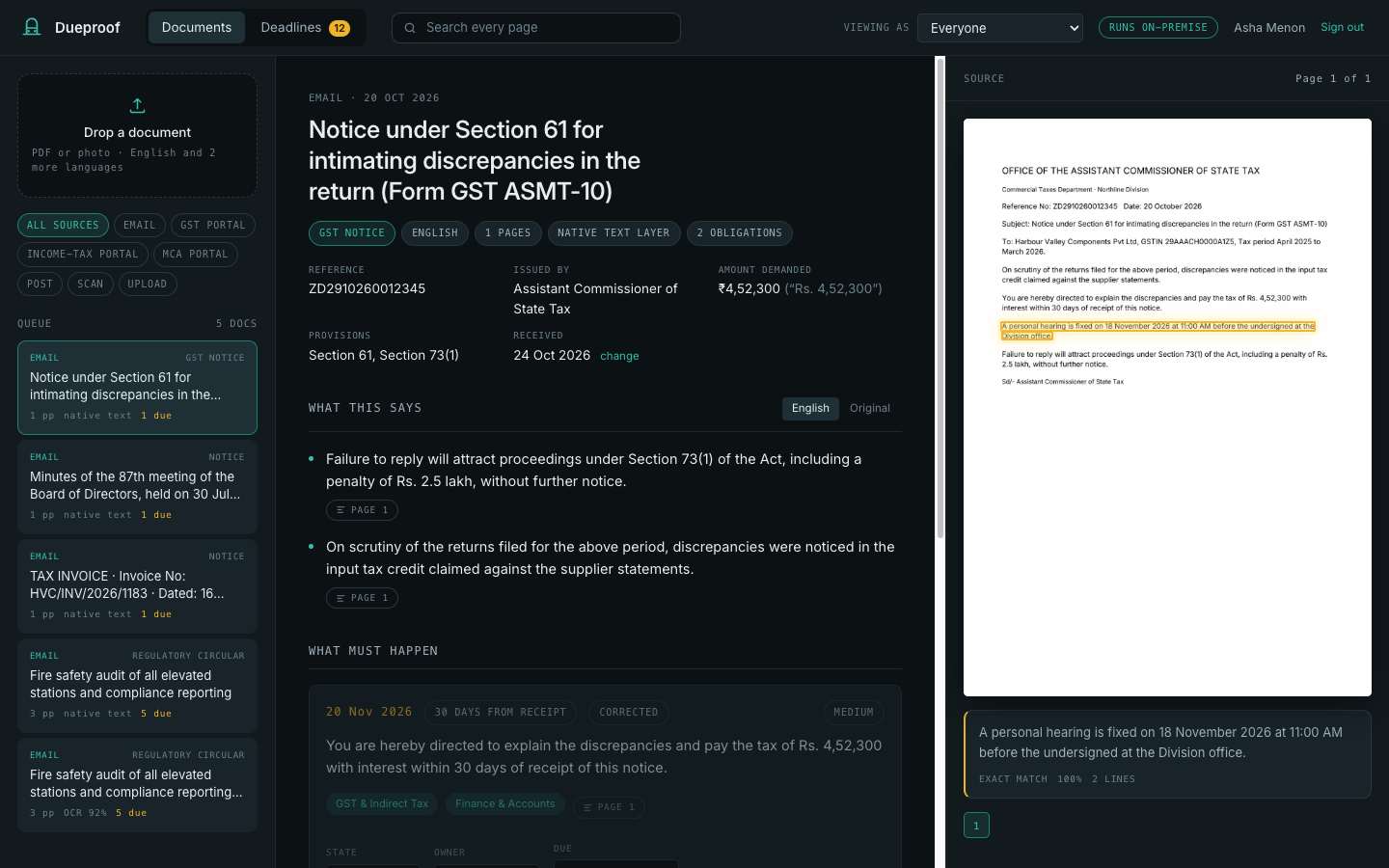Click the Finance & Accounts tag

505,804
